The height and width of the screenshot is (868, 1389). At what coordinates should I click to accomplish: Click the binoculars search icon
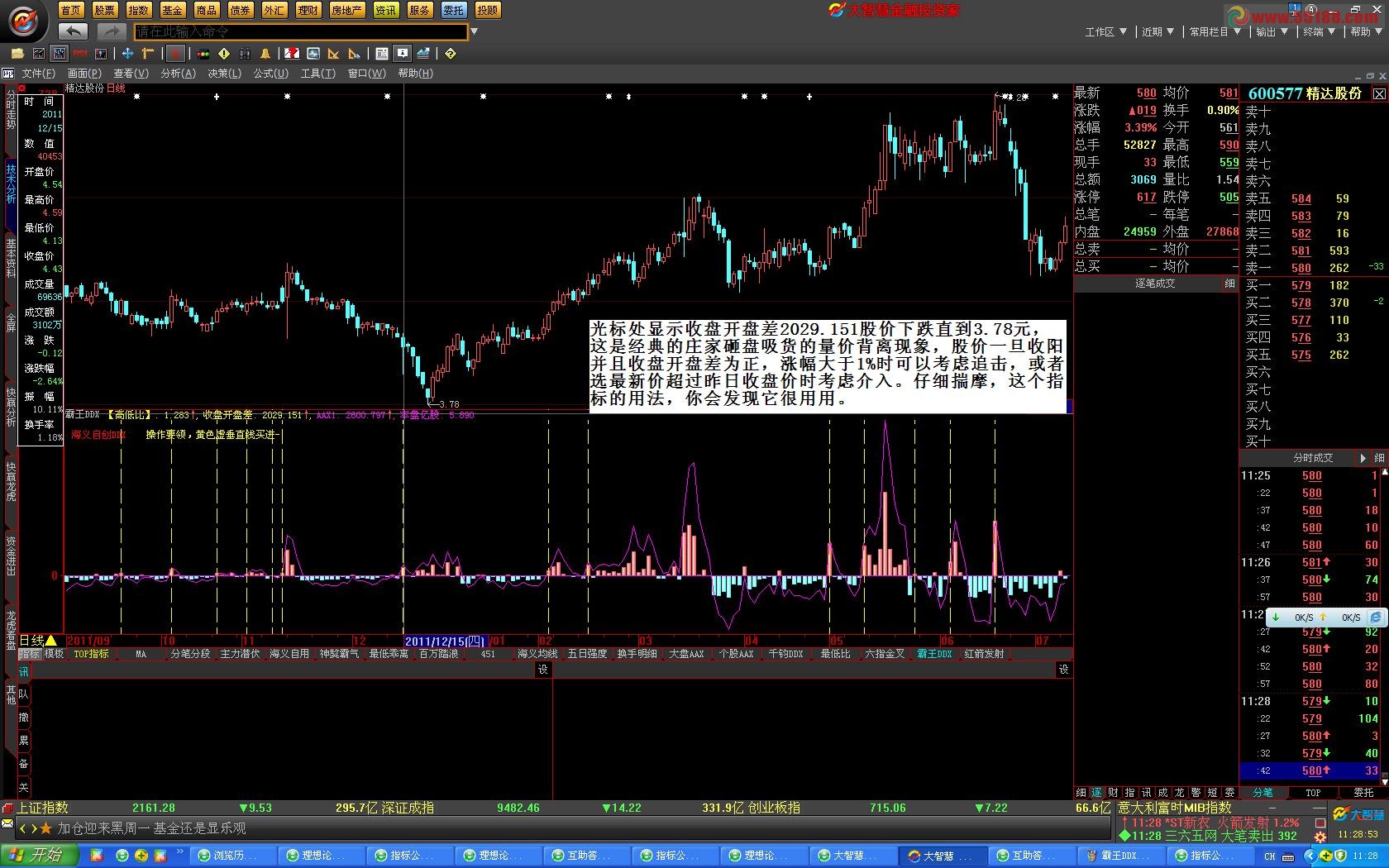245,54
